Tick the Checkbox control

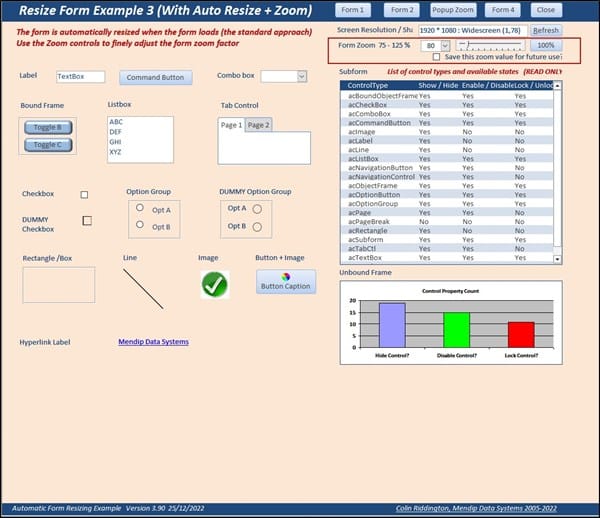tap(84, 194)
